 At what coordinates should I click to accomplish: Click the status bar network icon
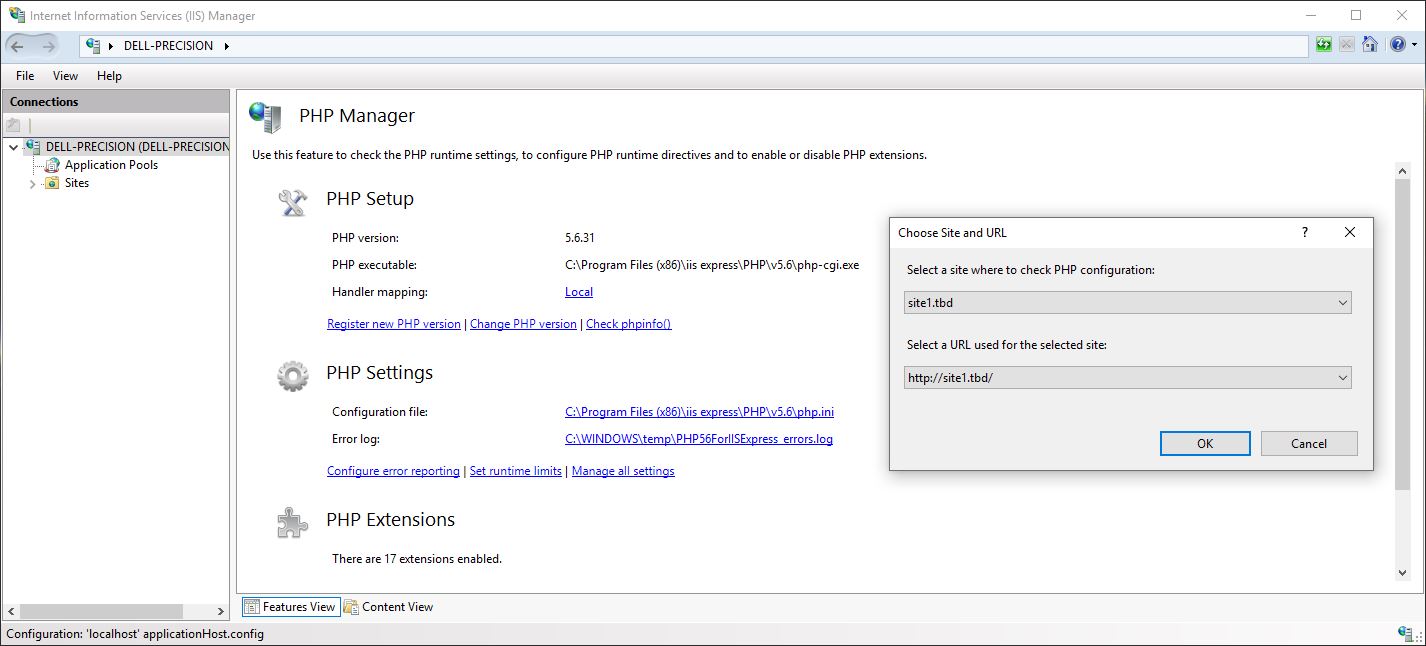[1406, 634]
